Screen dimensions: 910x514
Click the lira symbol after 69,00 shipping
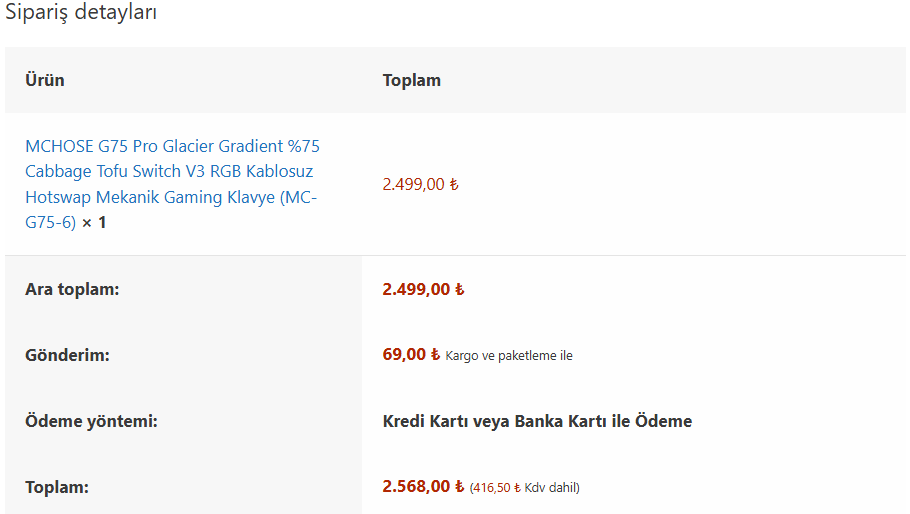coord(435,354)
